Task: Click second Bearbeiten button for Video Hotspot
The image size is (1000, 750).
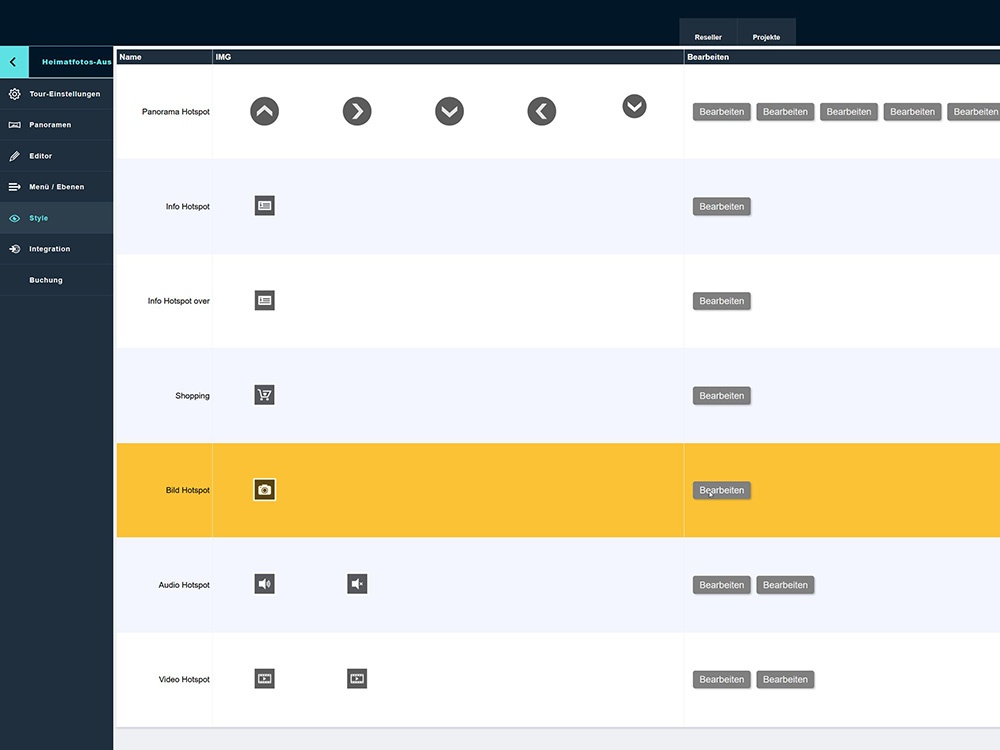Action: 785,679
